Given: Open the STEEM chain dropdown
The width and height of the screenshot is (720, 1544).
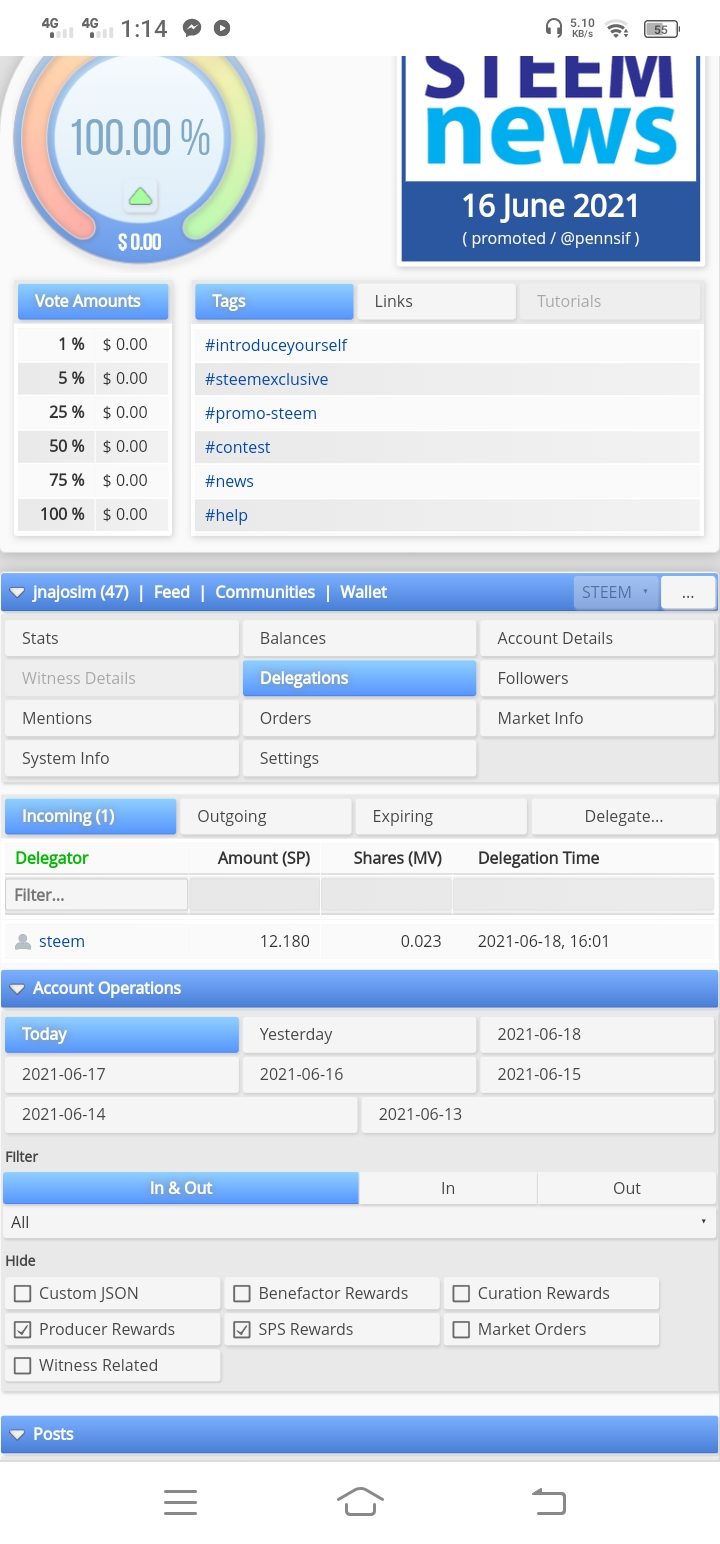Looking at the screenshot, I should 616,592.
